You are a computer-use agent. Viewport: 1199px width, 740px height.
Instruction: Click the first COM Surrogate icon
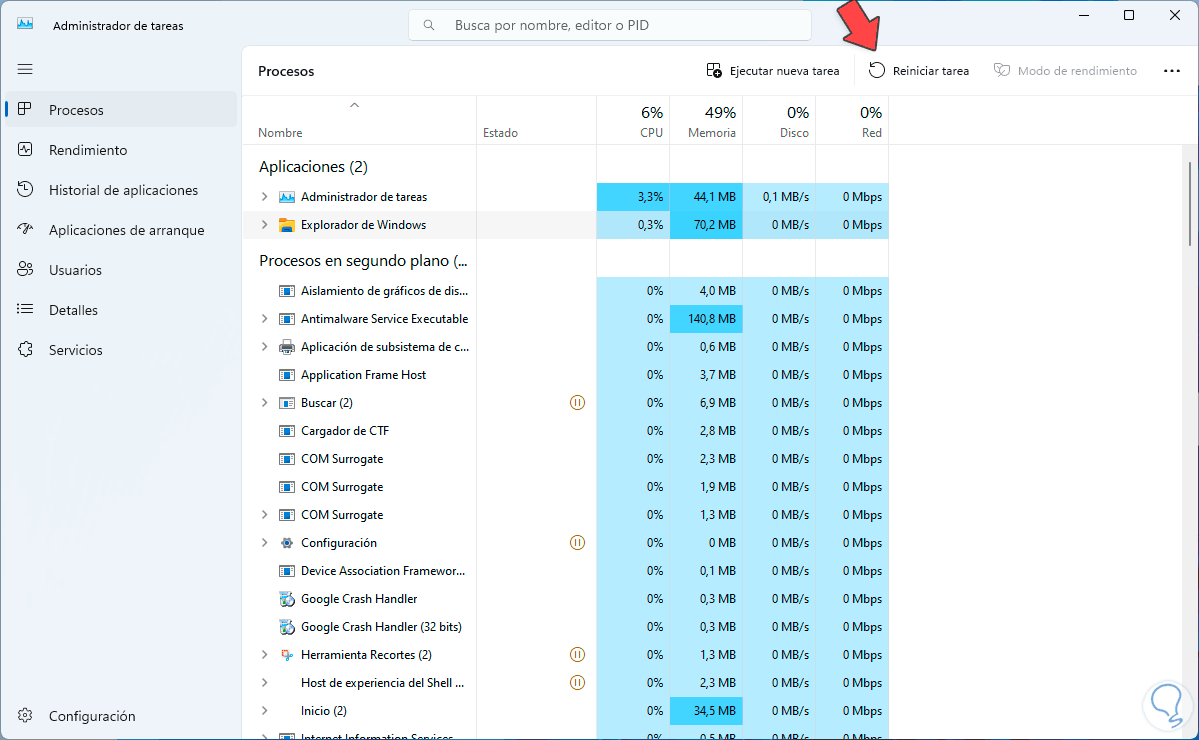(287, 459)
